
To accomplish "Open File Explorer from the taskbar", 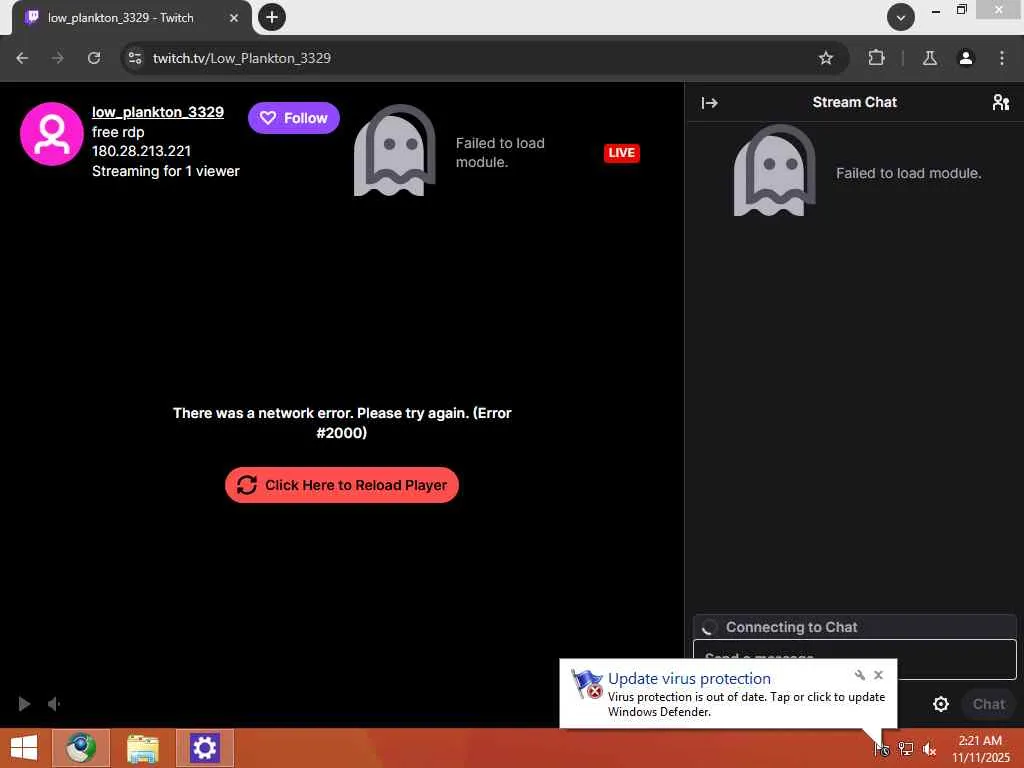I will coord(142,748).
